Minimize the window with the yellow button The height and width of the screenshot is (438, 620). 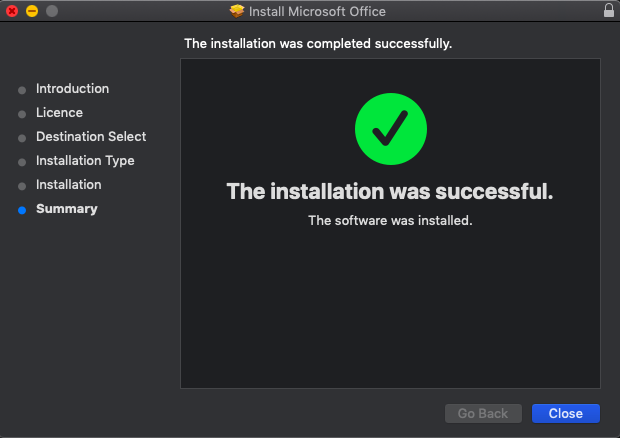[32, 11]
